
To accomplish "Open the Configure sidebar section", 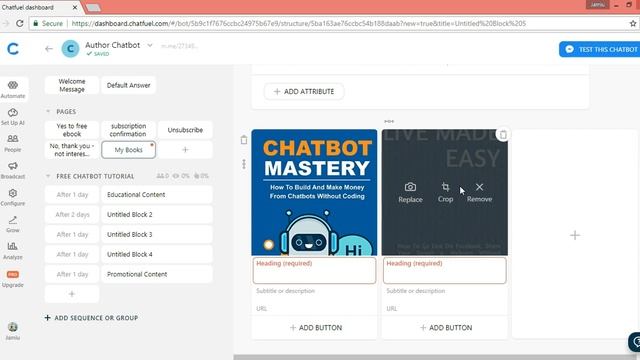I will coord(13,197).
